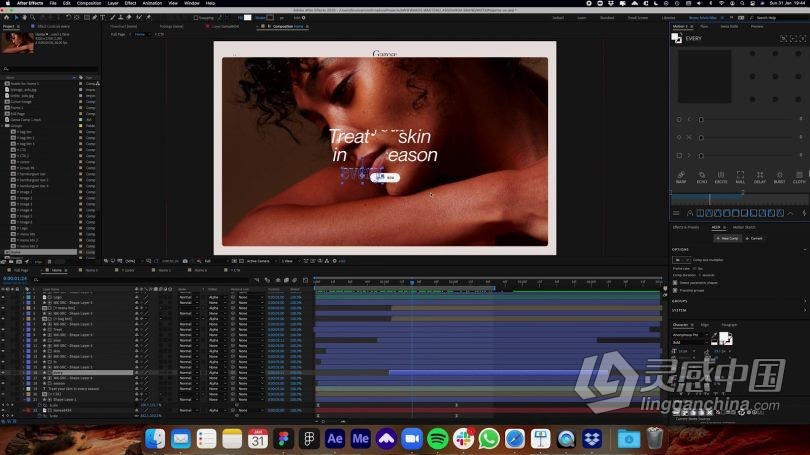The height and width of the screenshot is (455, 810).
Task: Switch to the Effect Controls tab
Action: (x=53, y=26)
